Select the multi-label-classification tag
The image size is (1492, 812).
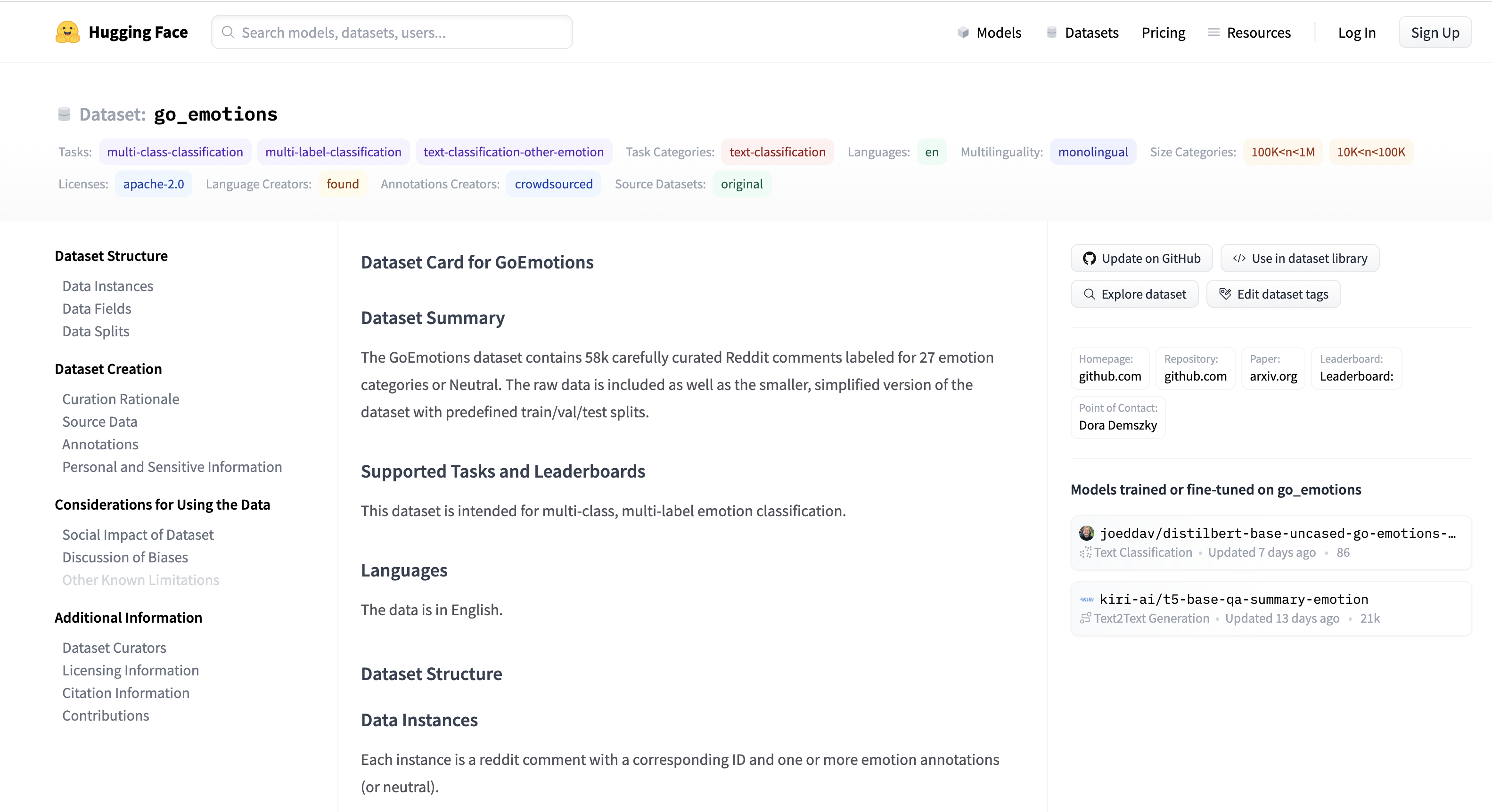(x=333, y=152)
